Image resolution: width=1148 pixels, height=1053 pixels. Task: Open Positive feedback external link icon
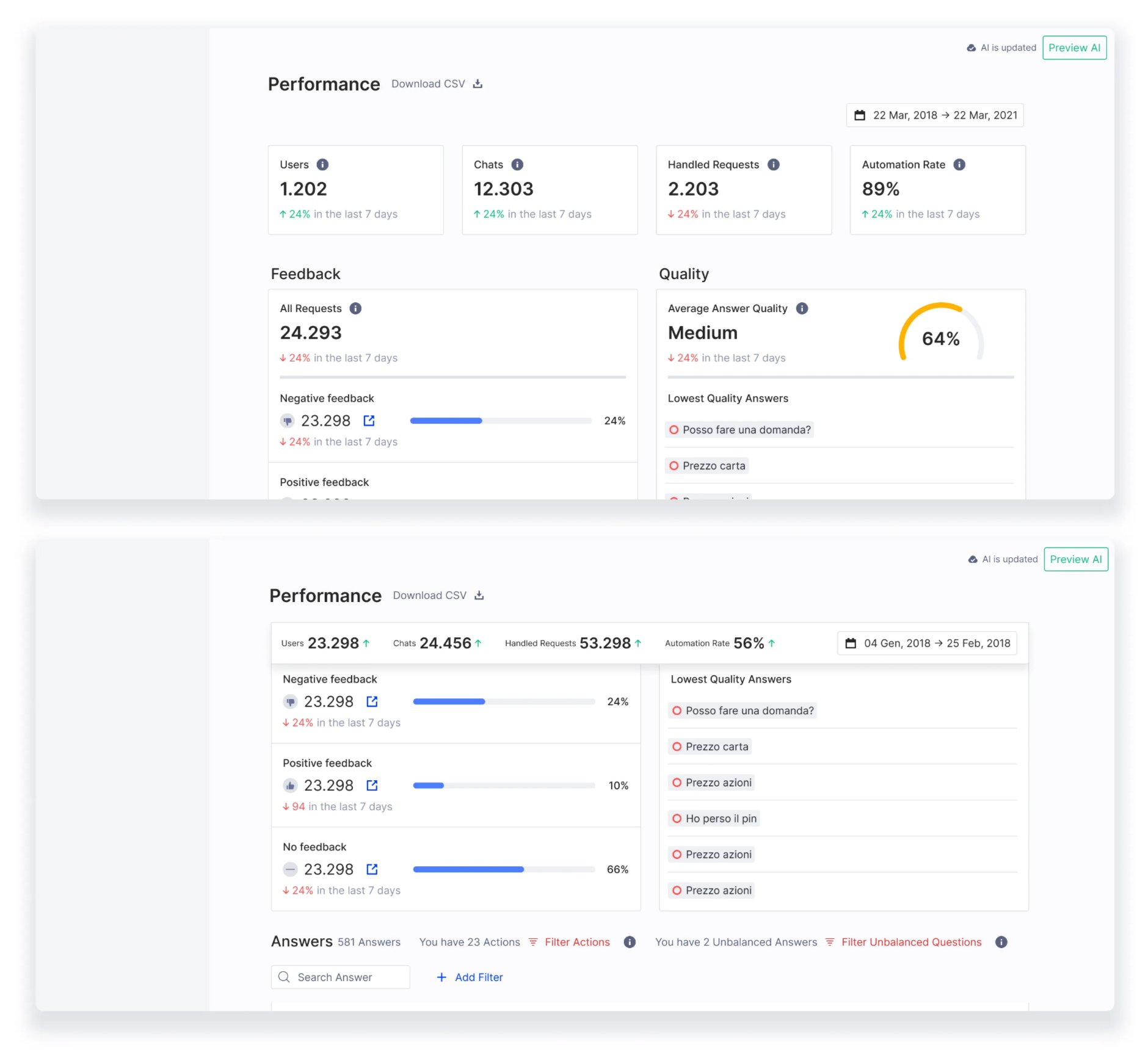point(372,786)
